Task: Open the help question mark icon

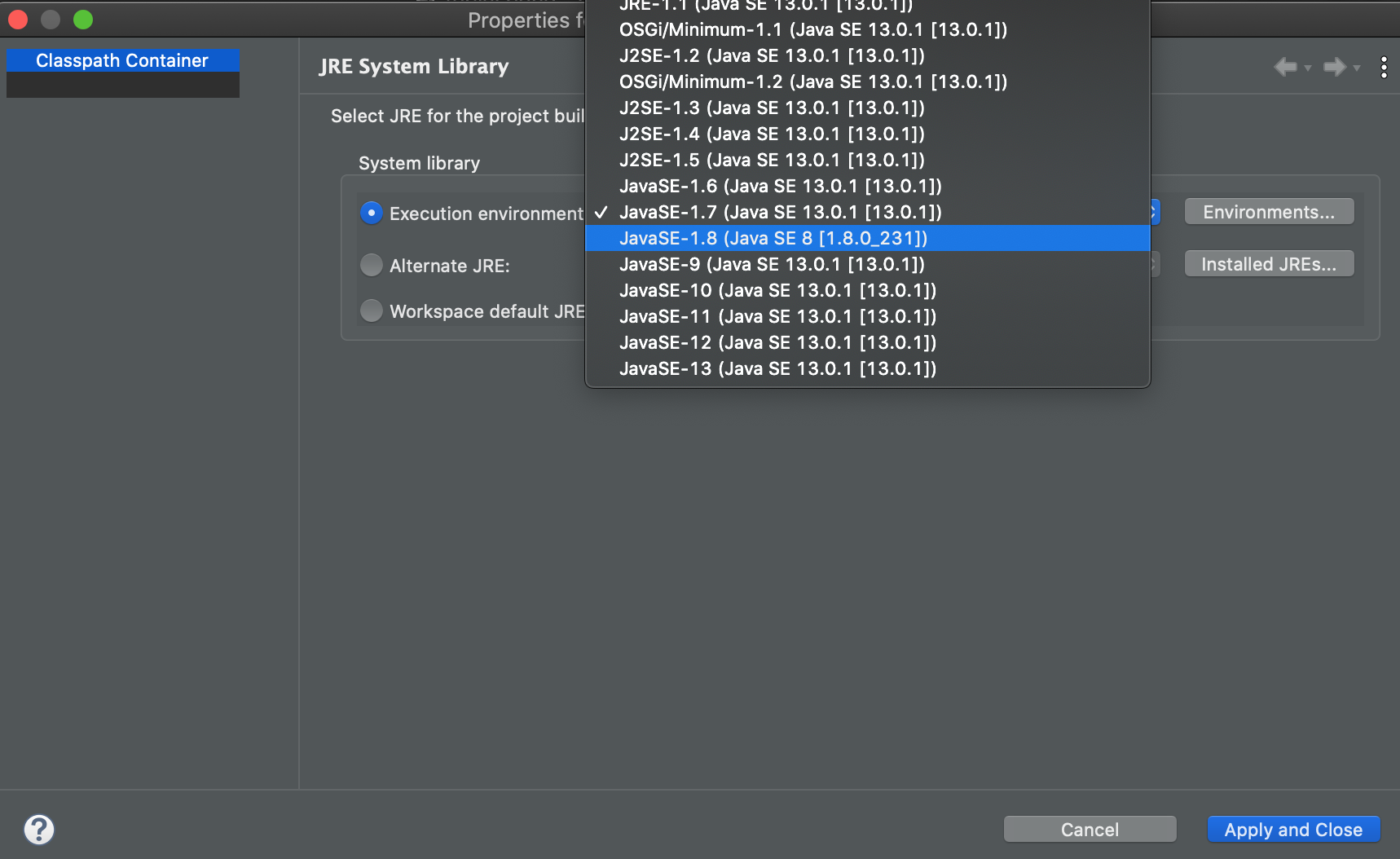Action: (x=39, y=830)
